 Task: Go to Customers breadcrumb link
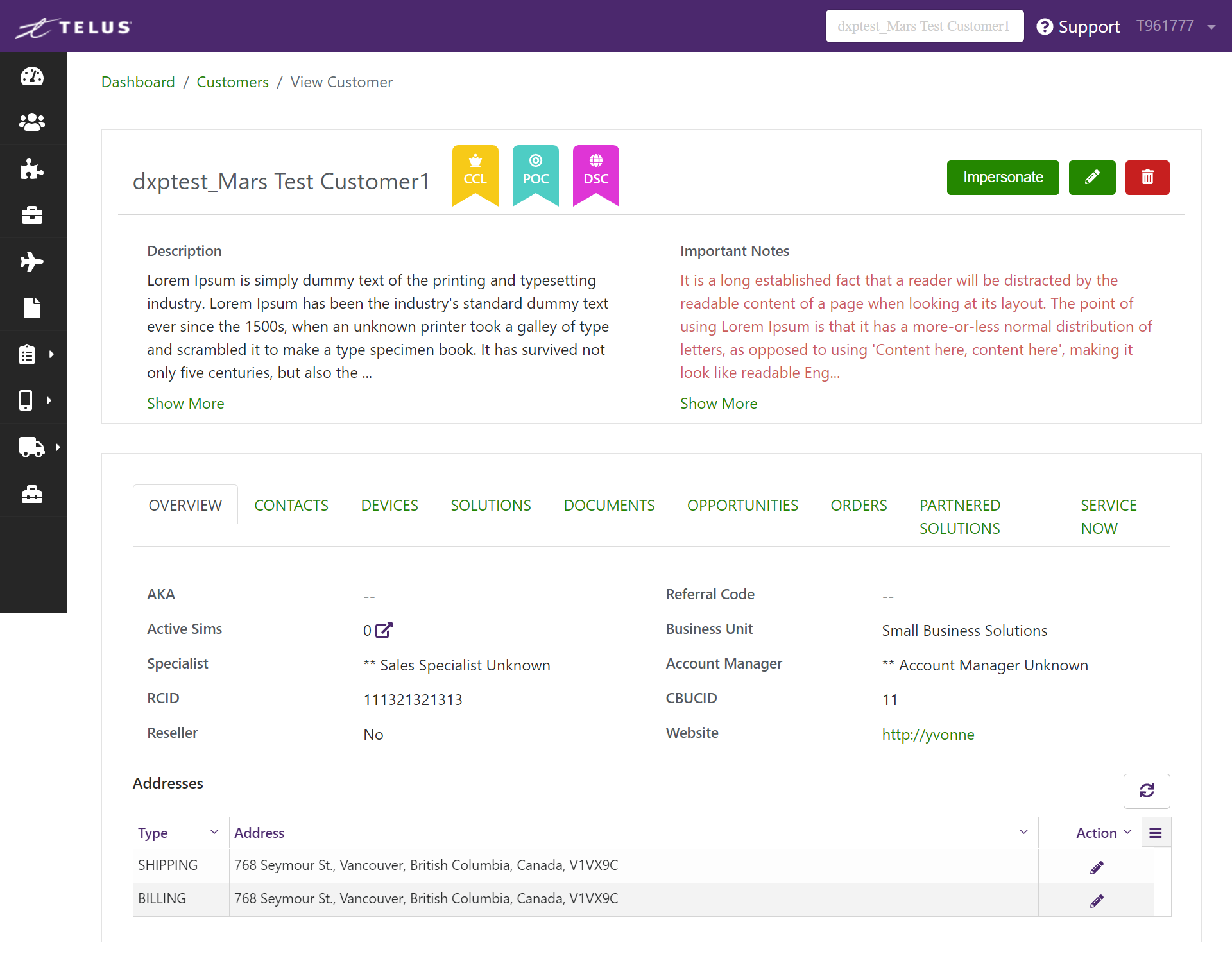click(x=232, y=82)
